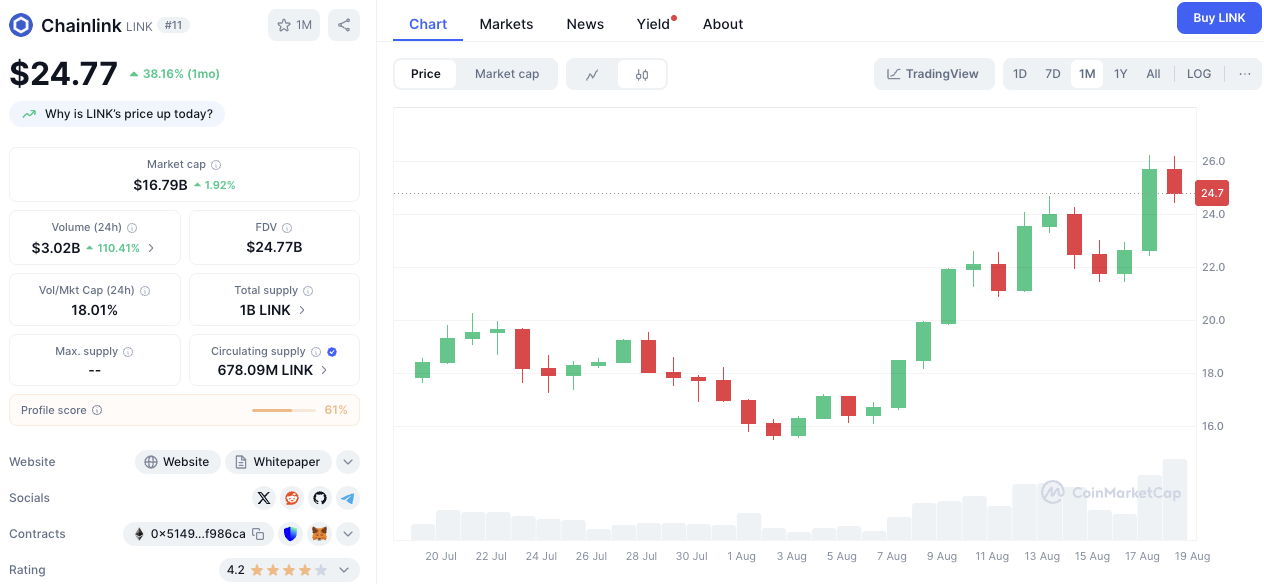Open the Chart tab
Viewport: 1264px width, 584px height.
pos(428,24)
